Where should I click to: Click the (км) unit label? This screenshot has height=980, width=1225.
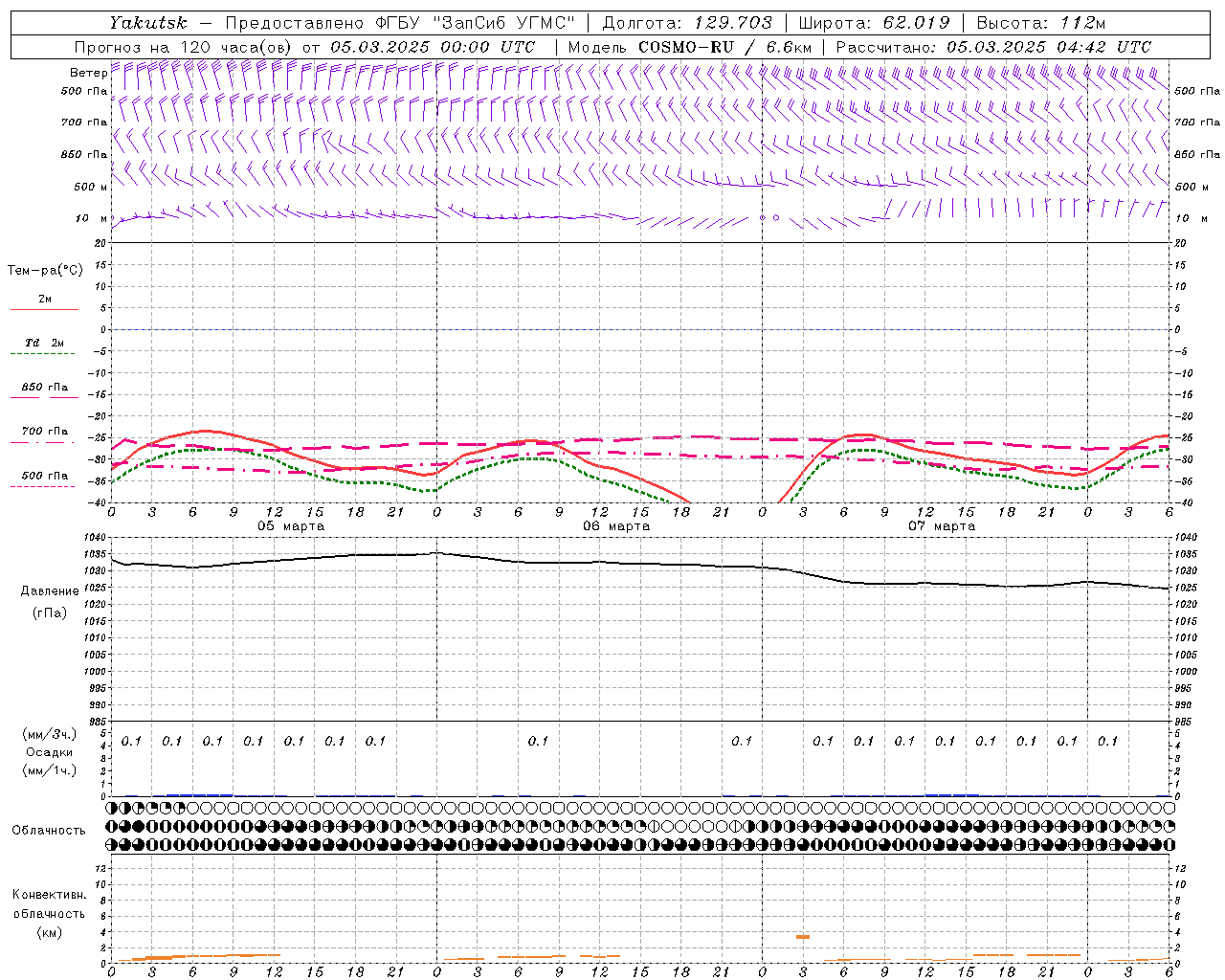pyautogui.click(x=49, y=932)
